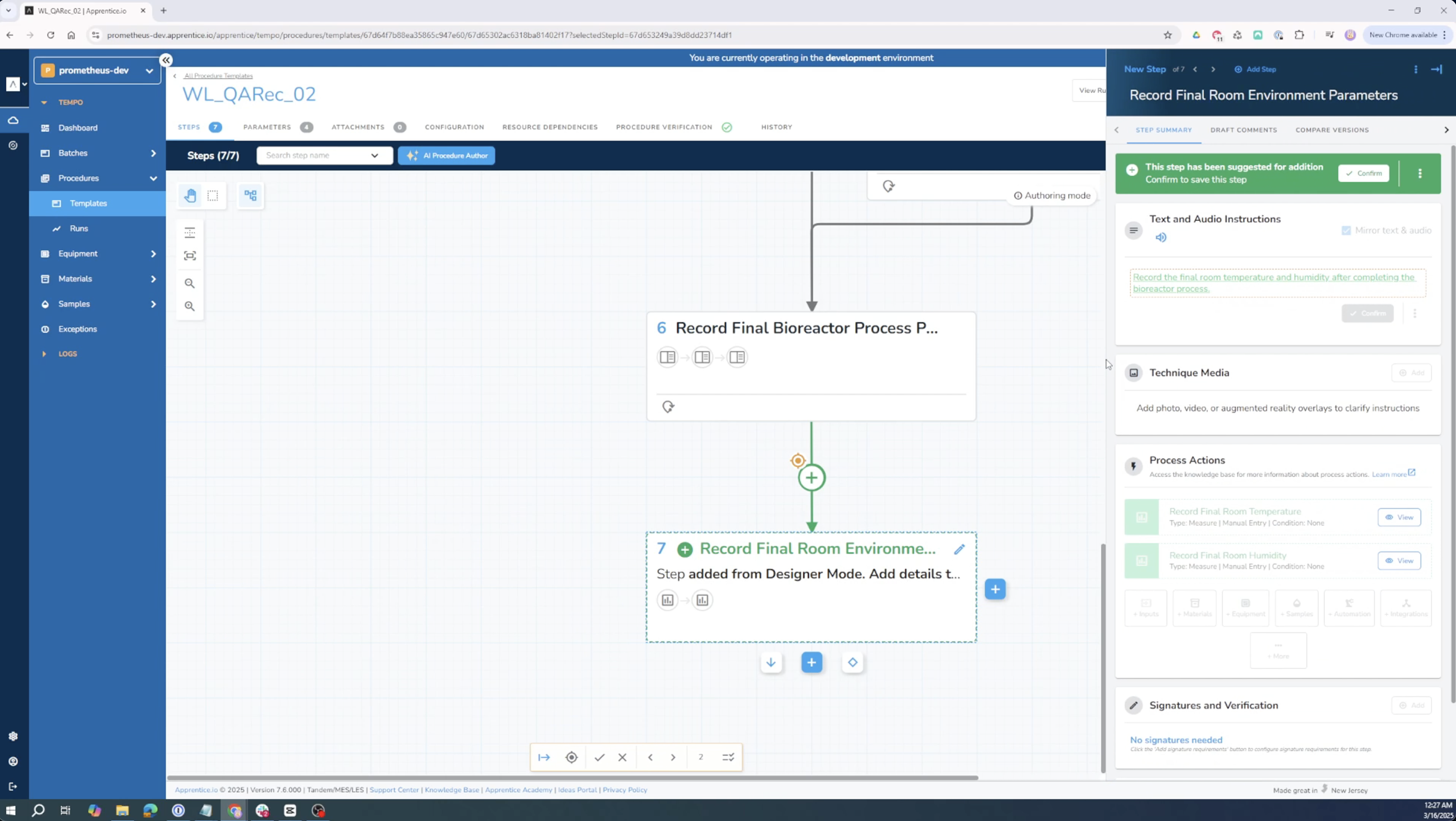Open step panel three-dot menu in header

tap(1415, 70)
